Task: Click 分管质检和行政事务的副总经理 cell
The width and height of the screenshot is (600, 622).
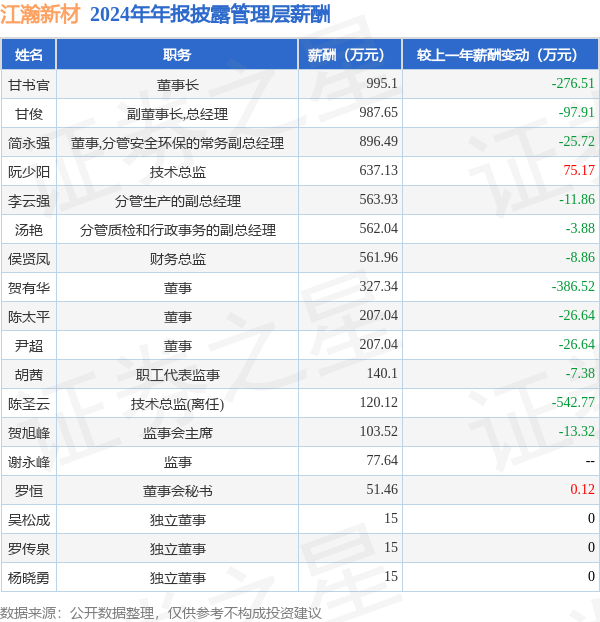Action: coord(177,230)
